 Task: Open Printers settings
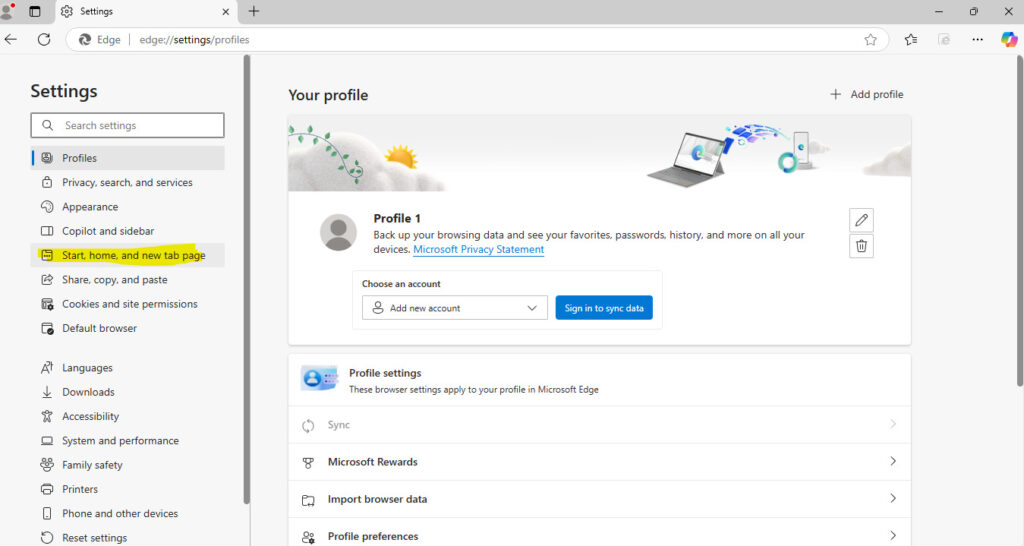point(127,489)
